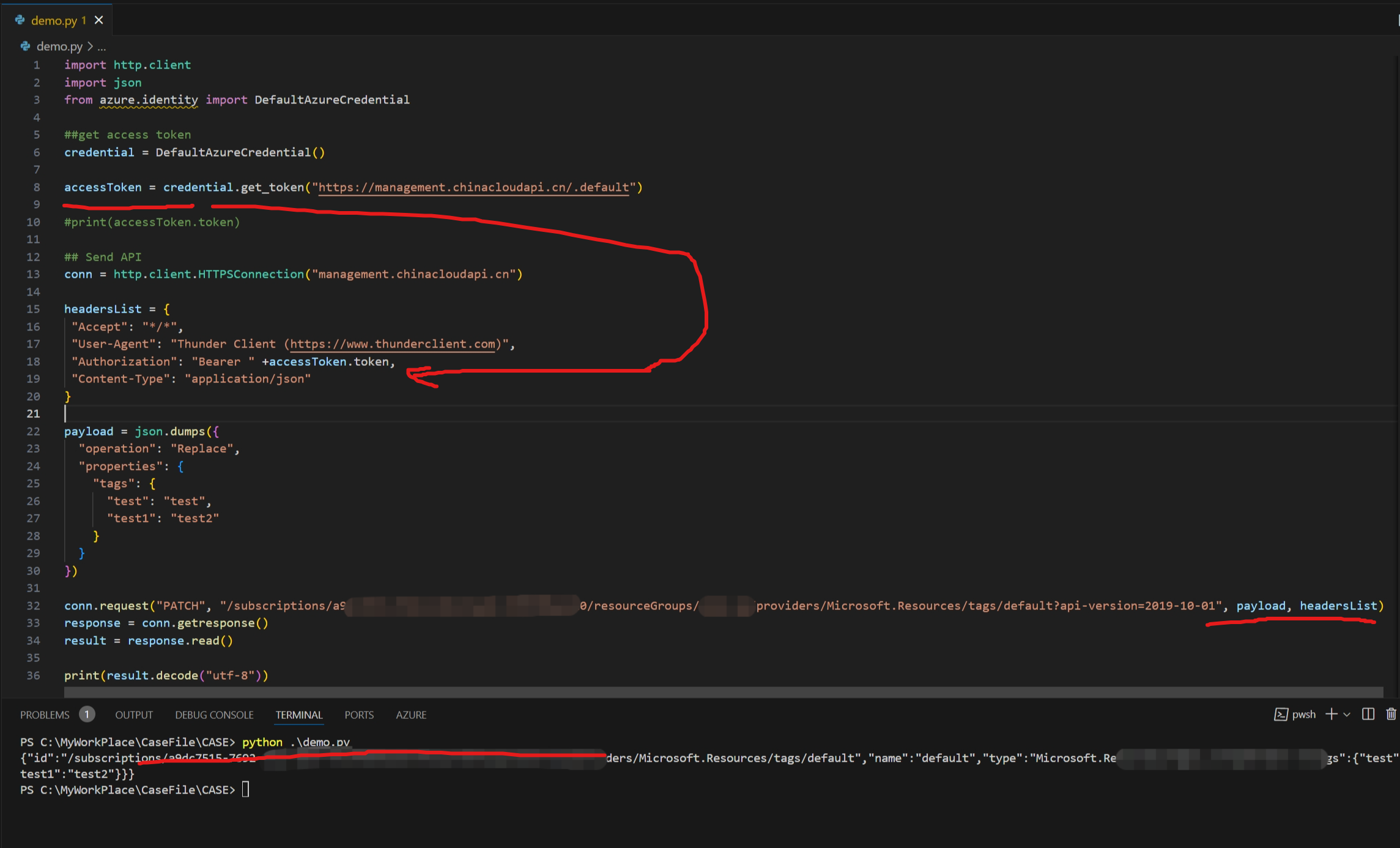Image resolution: width=1400 pixels, height=848 pixels.
Task: Click the 'import http.client' line
Action: (x=127, y=65)
